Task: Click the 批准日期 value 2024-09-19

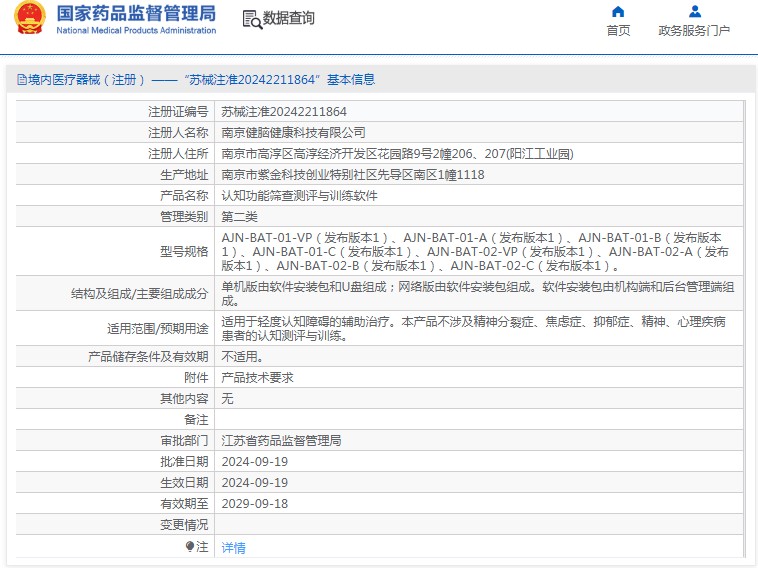Action: 255,462
